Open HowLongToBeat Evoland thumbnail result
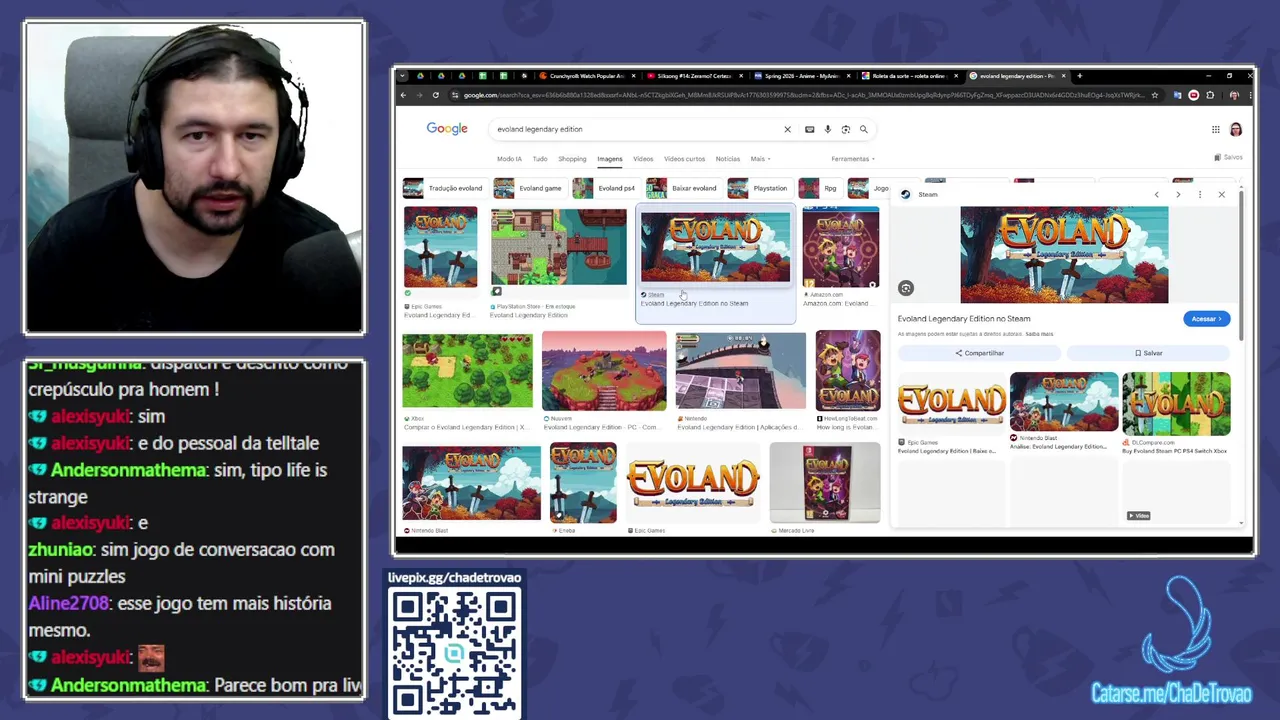 [x=848, y=371]
